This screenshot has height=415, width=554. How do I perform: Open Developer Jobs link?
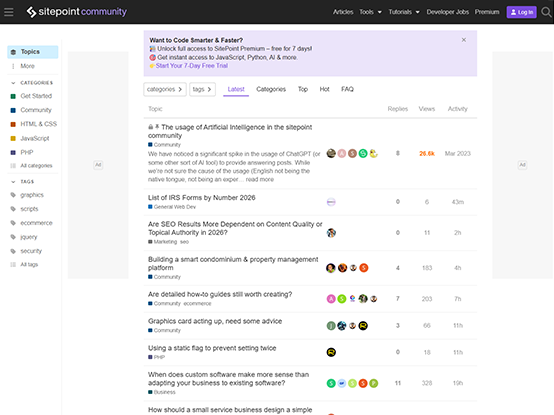(448, 12)
